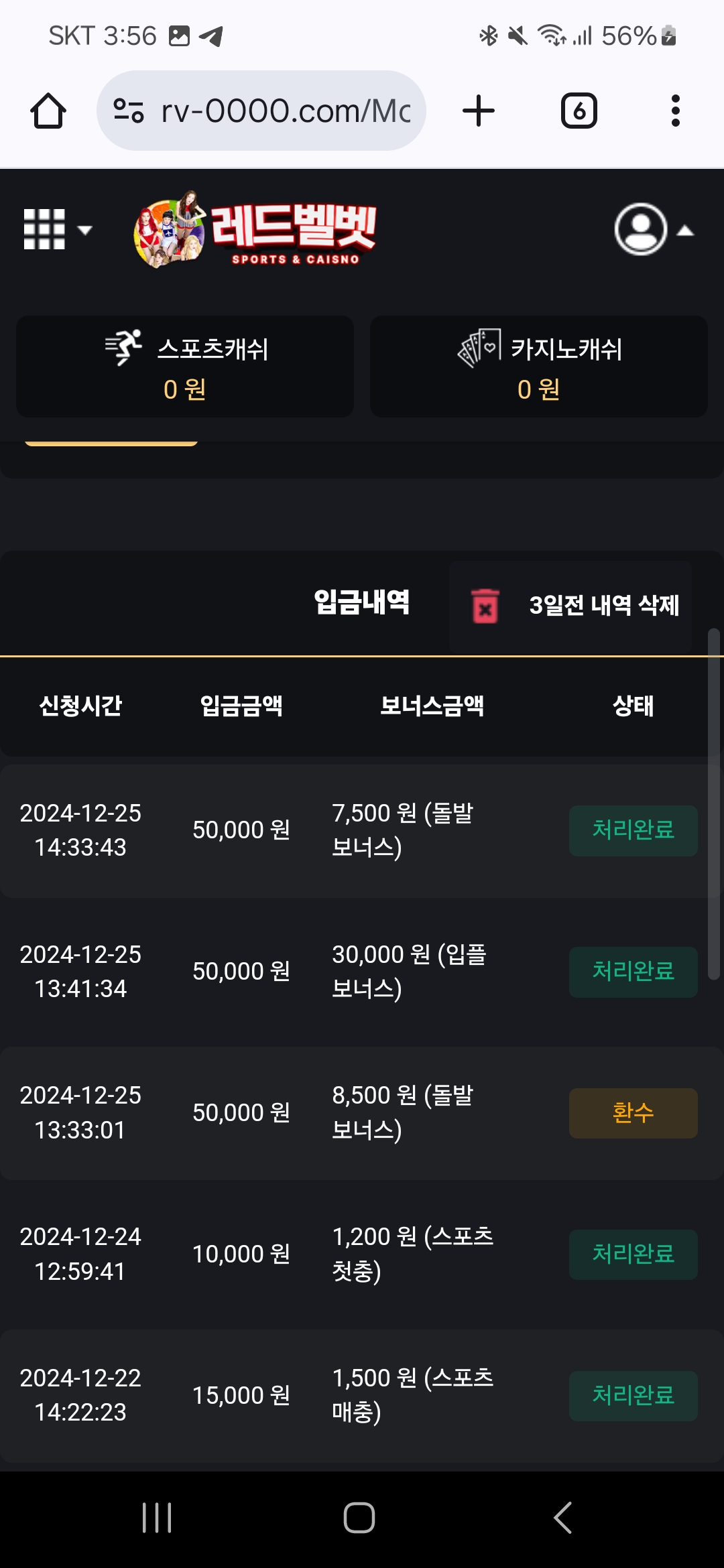Open the user profile icon
The image size is (724, 1568).
(640, 230)
